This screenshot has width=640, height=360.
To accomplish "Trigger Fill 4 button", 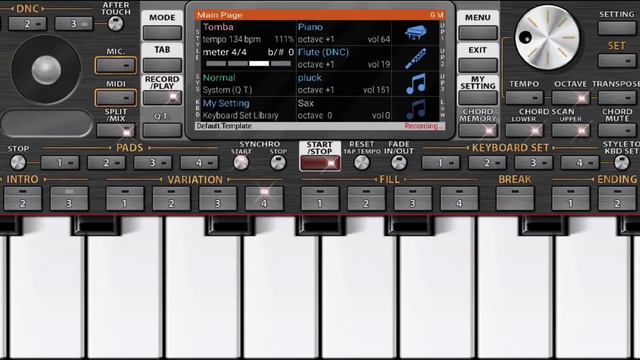I will pyautogui.click(x=459, y=198).
